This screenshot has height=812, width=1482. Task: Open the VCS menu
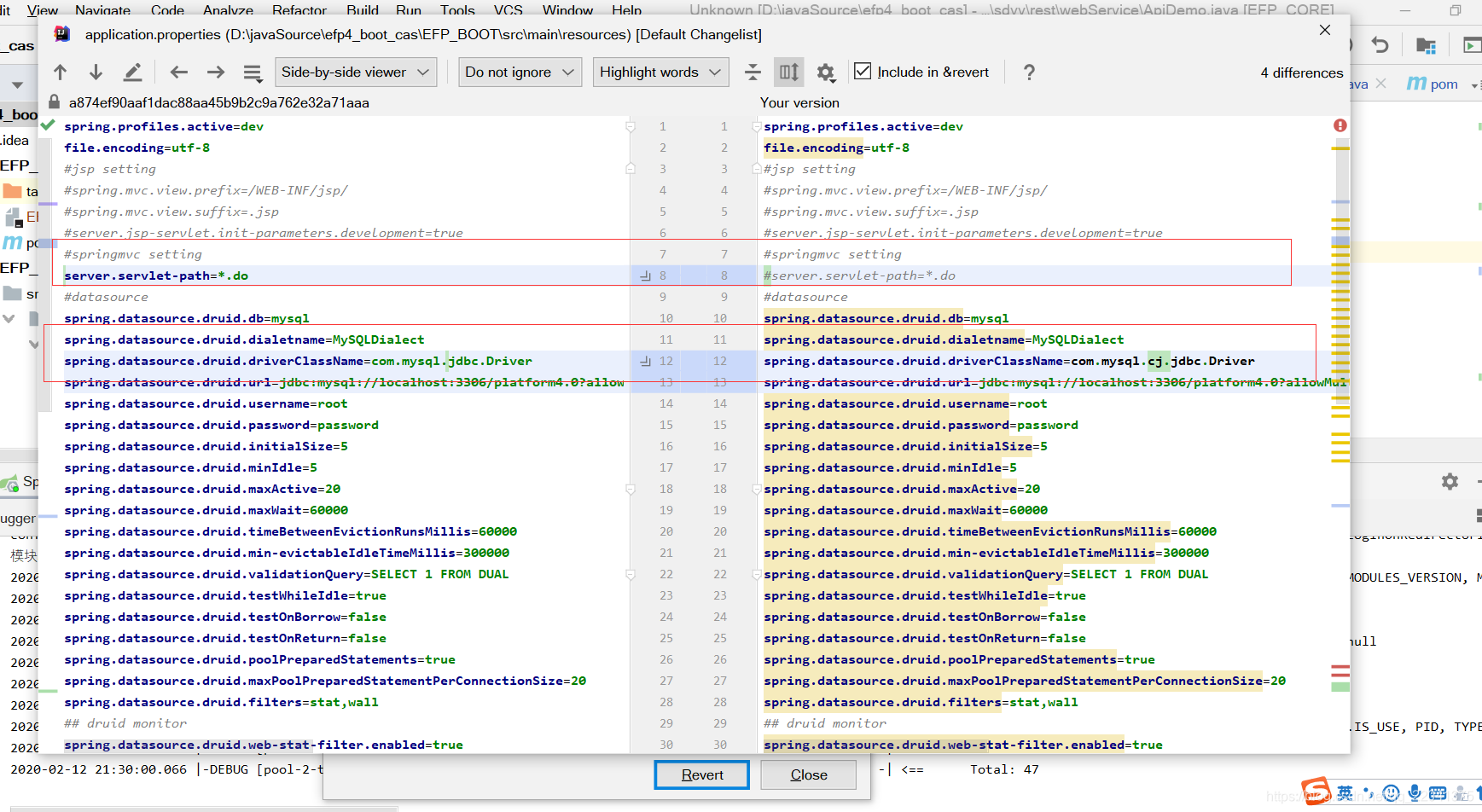click(x=509, y=10)
